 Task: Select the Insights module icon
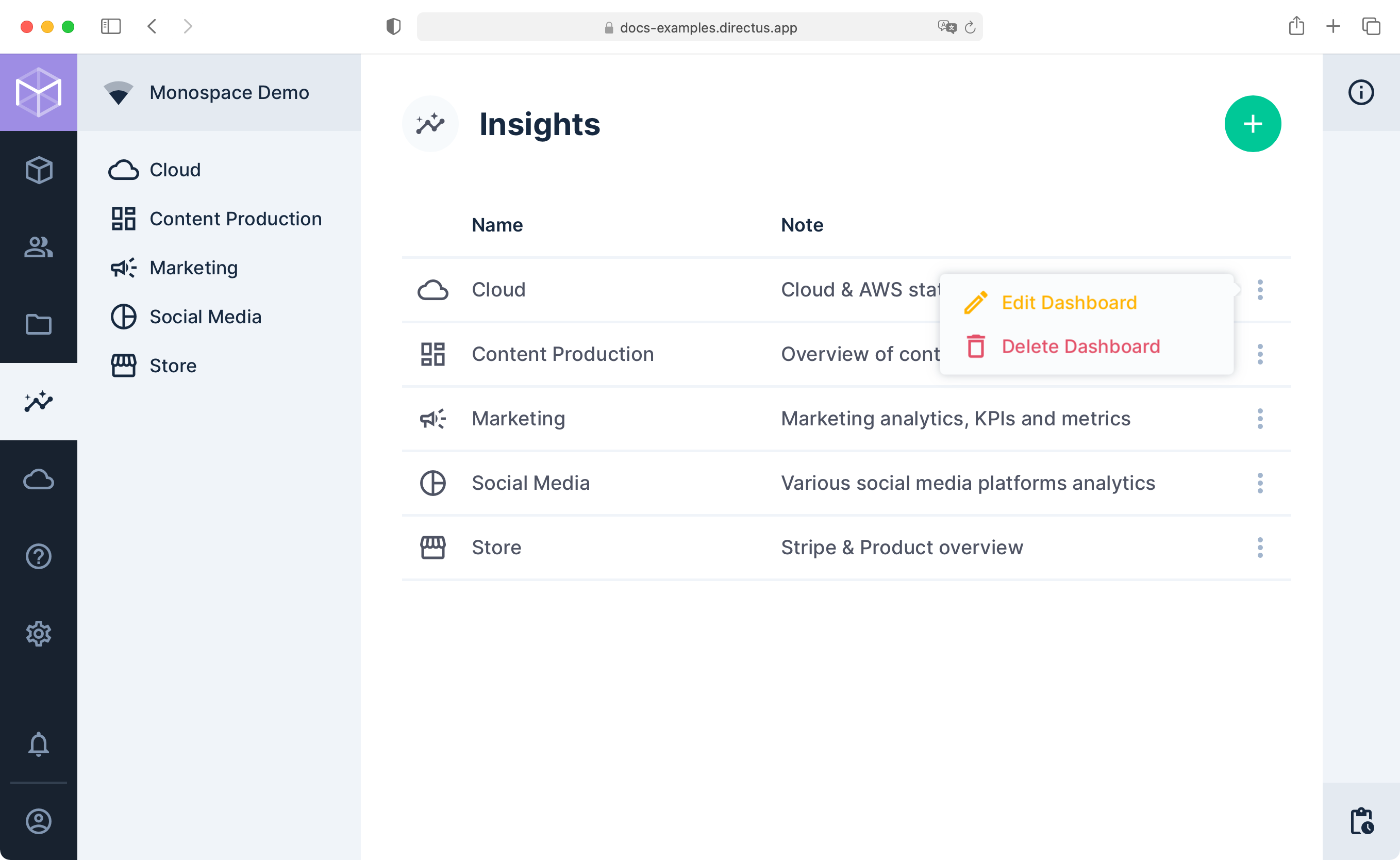38,402
